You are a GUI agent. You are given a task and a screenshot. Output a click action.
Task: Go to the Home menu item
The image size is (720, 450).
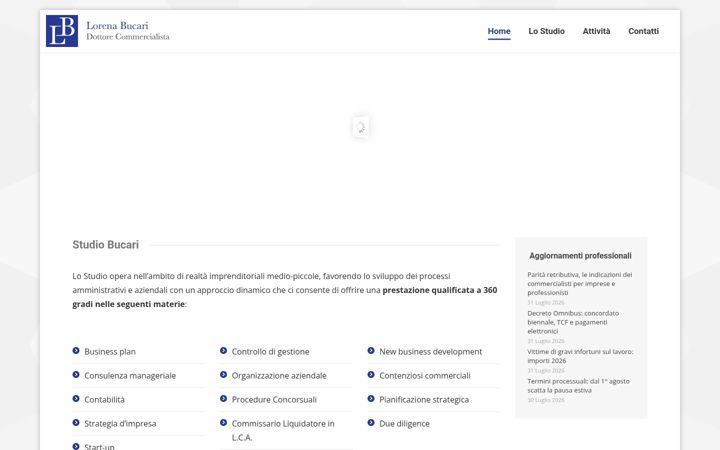tap(499, 31)
